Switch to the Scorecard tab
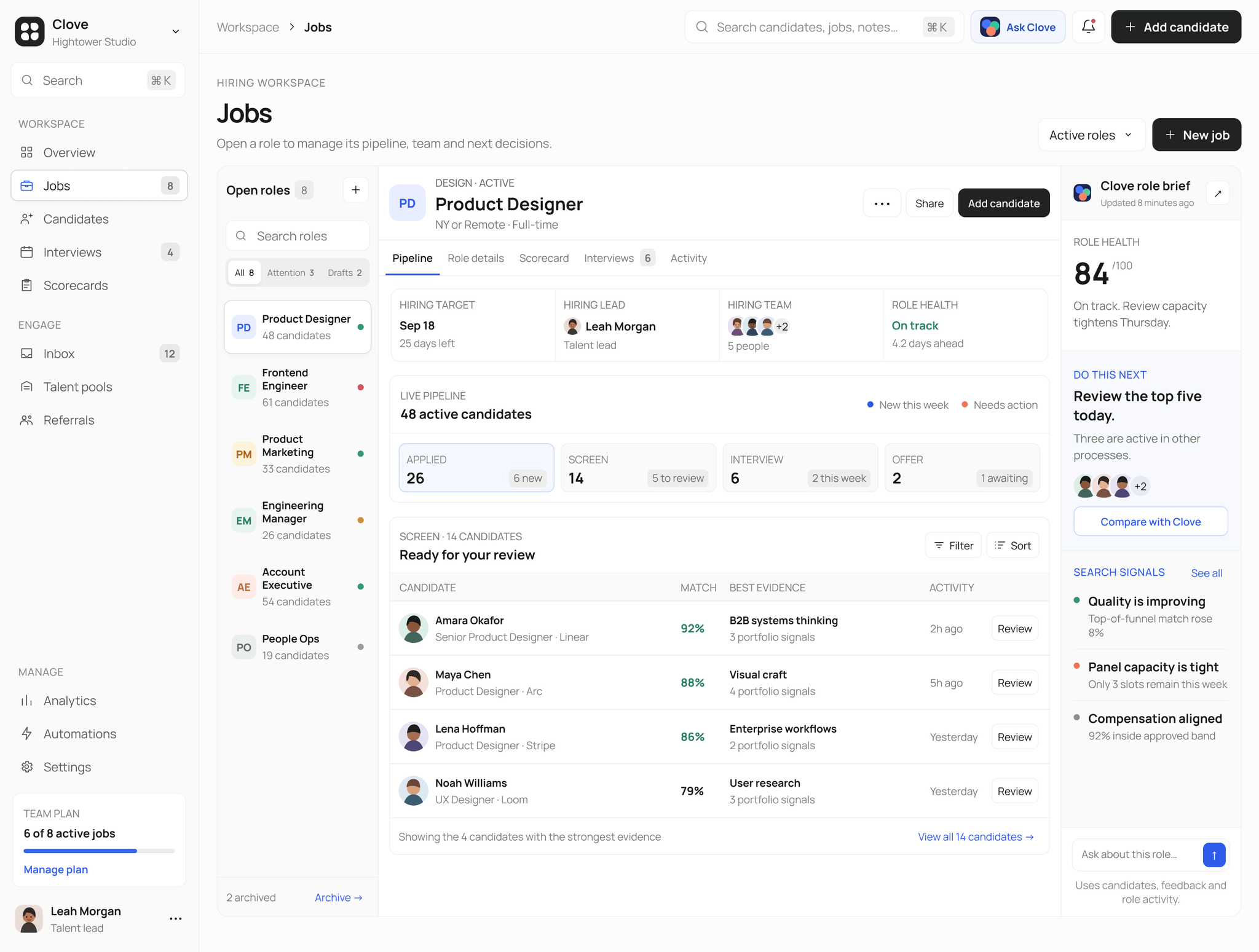 [x=544, y=258]
